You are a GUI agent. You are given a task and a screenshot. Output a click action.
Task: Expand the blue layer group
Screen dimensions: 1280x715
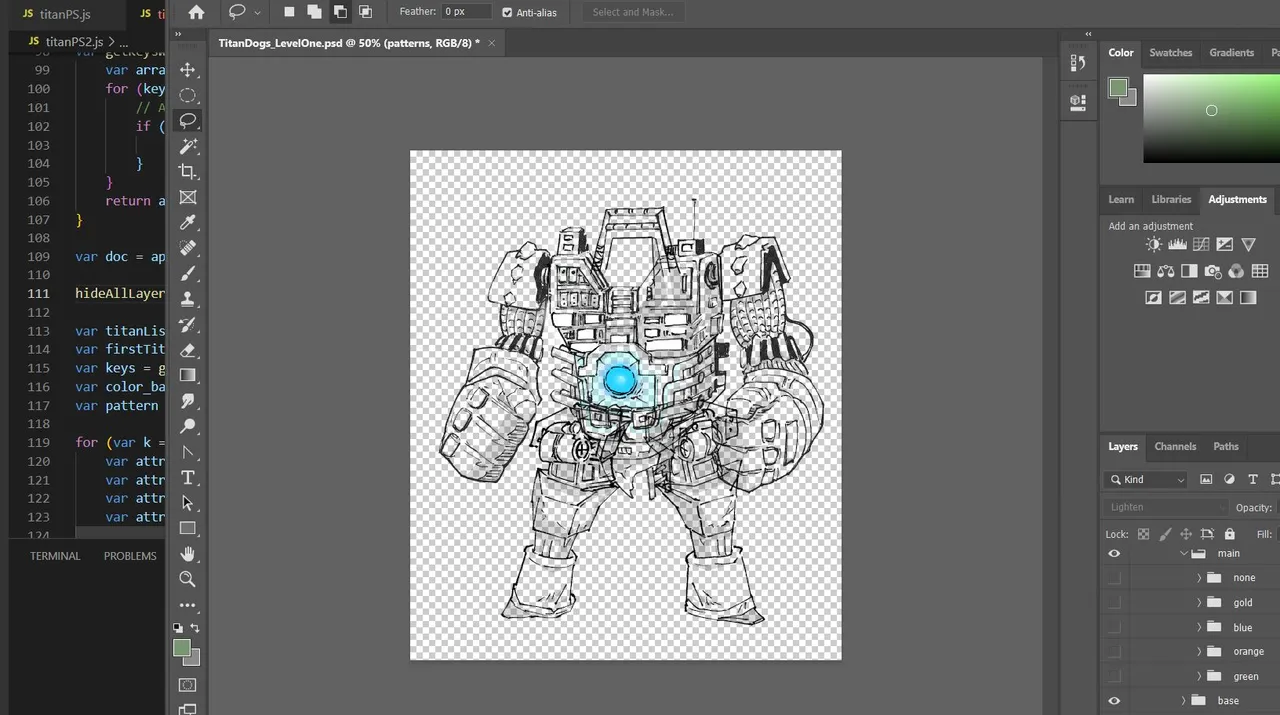click(x=1199, y=628)
